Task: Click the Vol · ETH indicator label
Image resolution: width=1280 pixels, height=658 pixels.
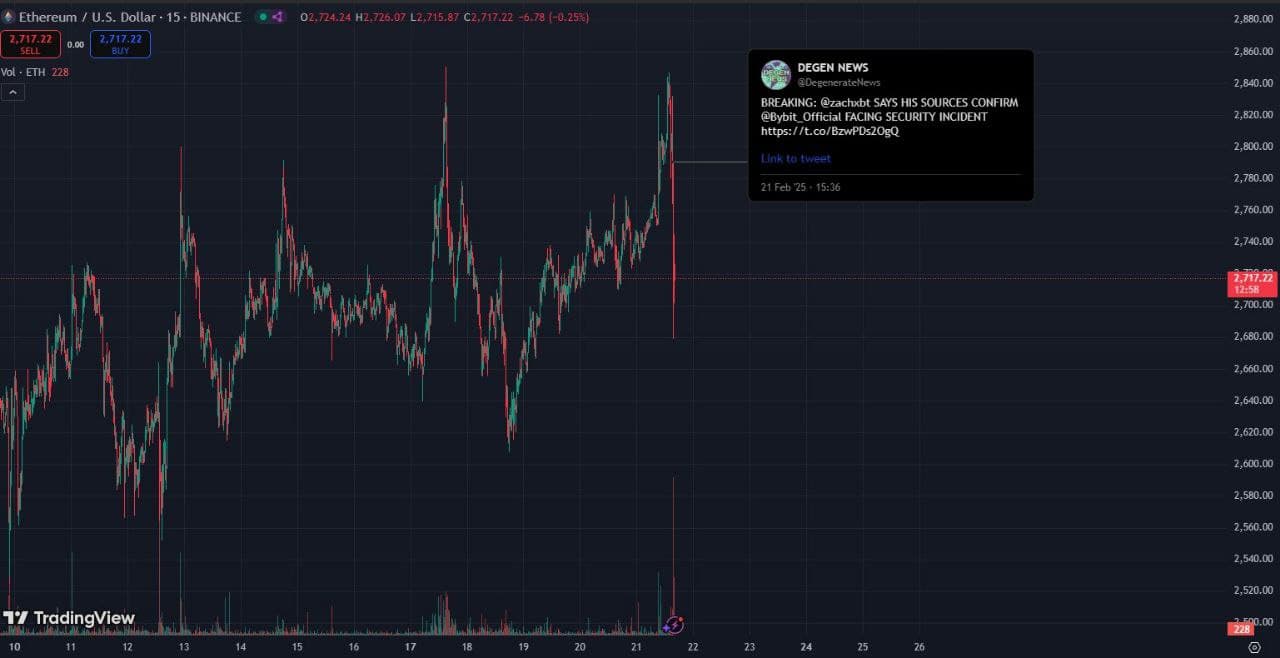Action: coord(21,72)
